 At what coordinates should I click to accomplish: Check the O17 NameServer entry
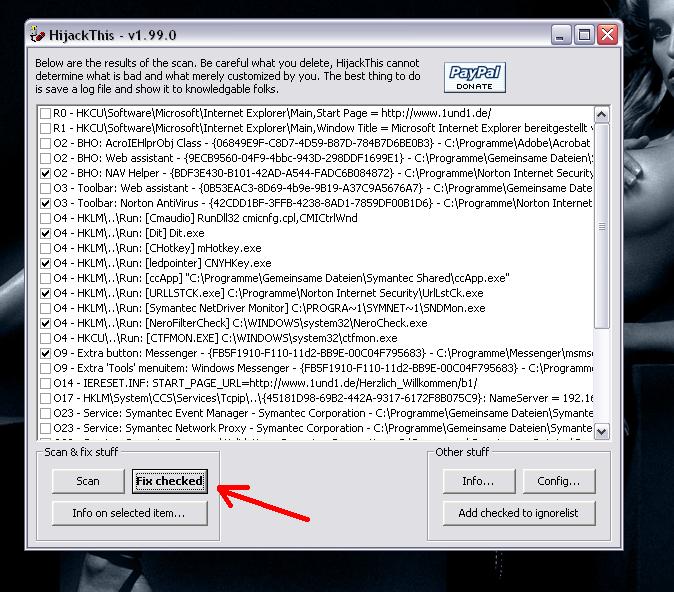pyautogui.click(x=45, y=399)
